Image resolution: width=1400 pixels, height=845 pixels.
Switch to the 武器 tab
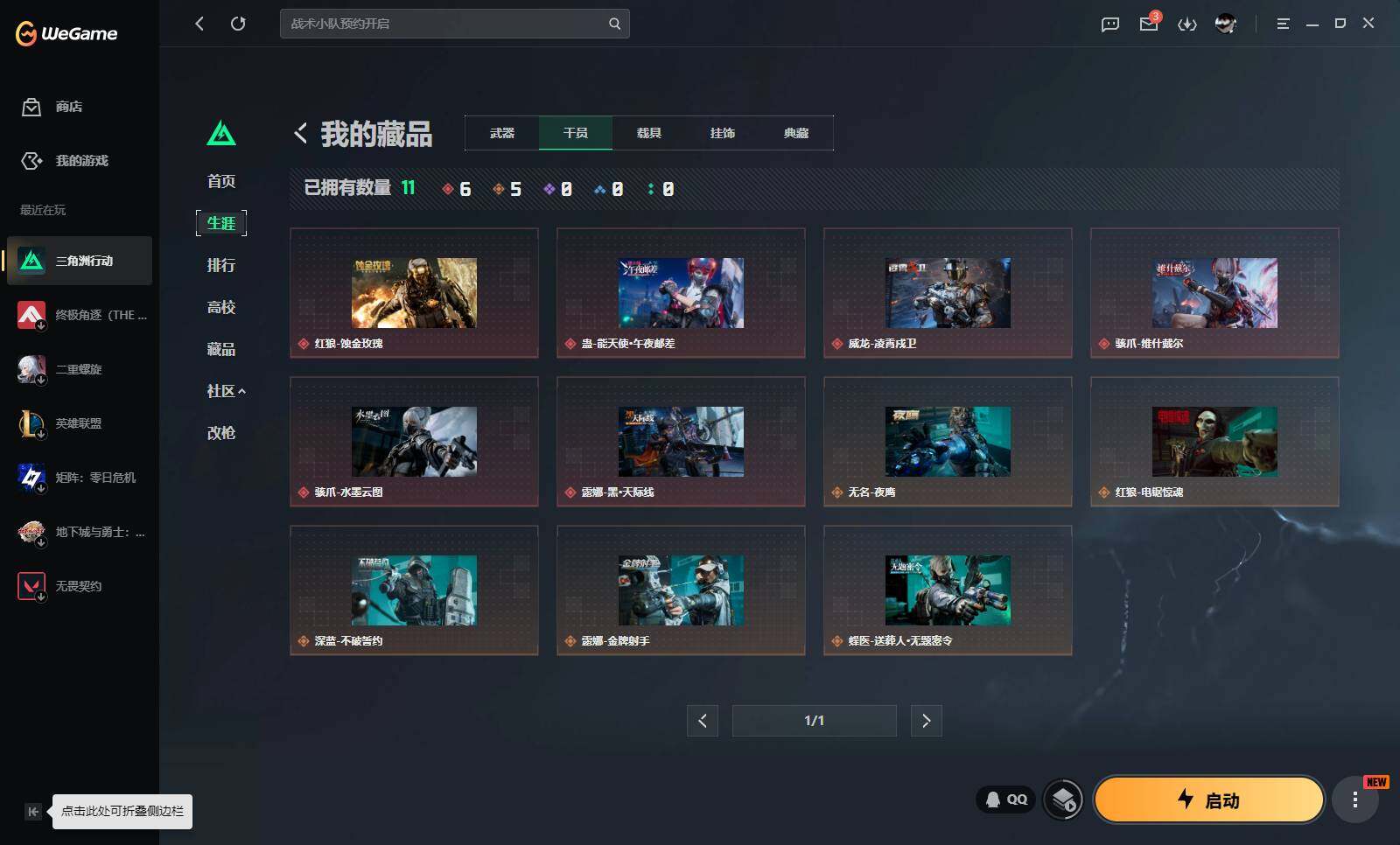point(502,133)
